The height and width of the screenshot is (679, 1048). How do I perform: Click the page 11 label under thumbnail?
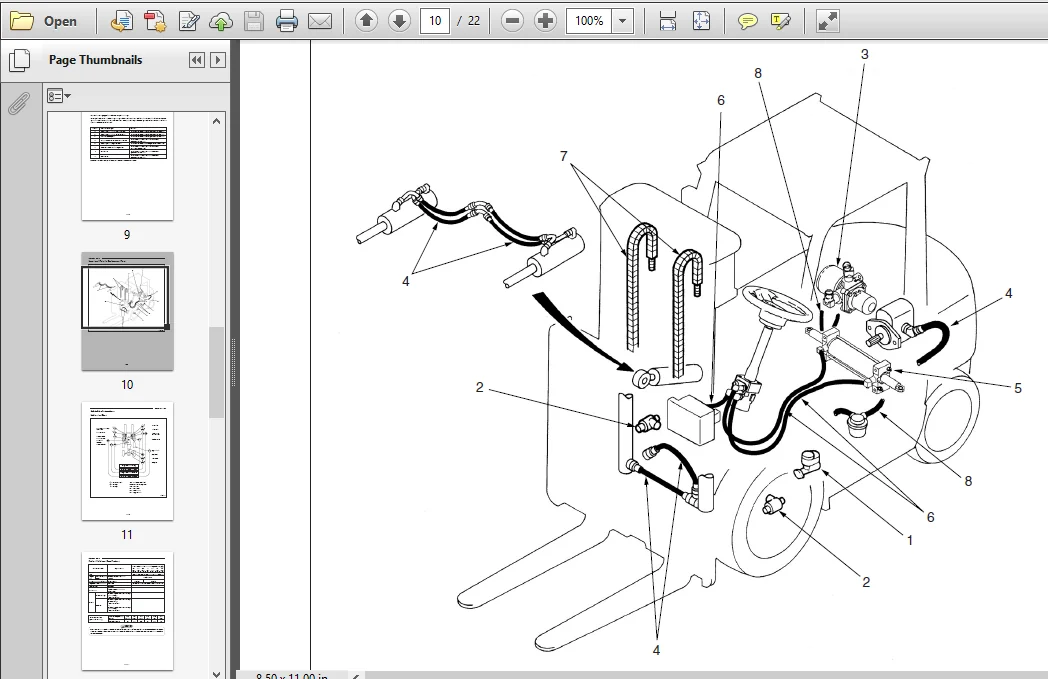click(x=127, y=535)
